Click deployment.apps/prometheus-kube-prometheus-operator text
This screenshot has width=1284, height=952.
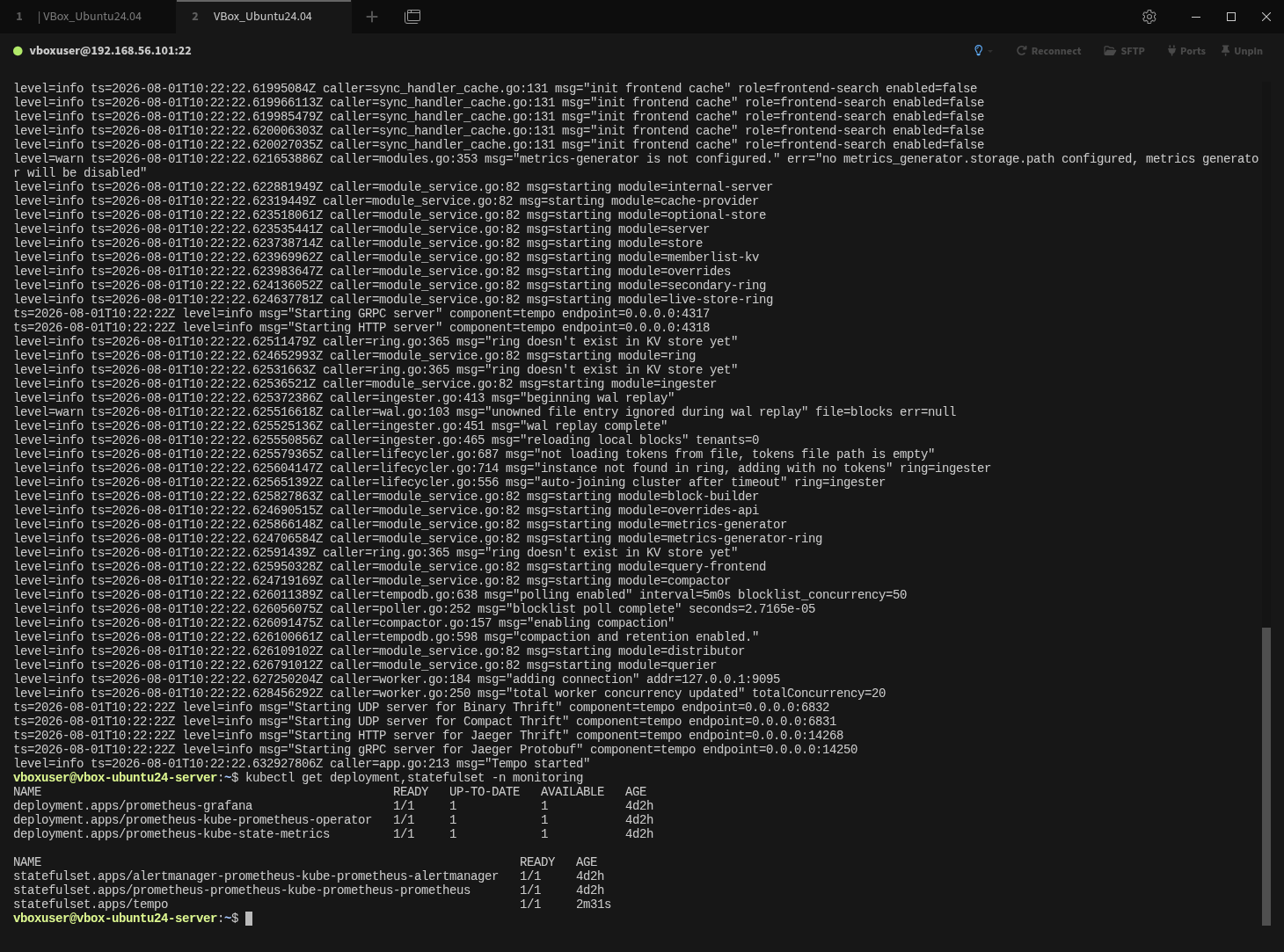(193, 820)
